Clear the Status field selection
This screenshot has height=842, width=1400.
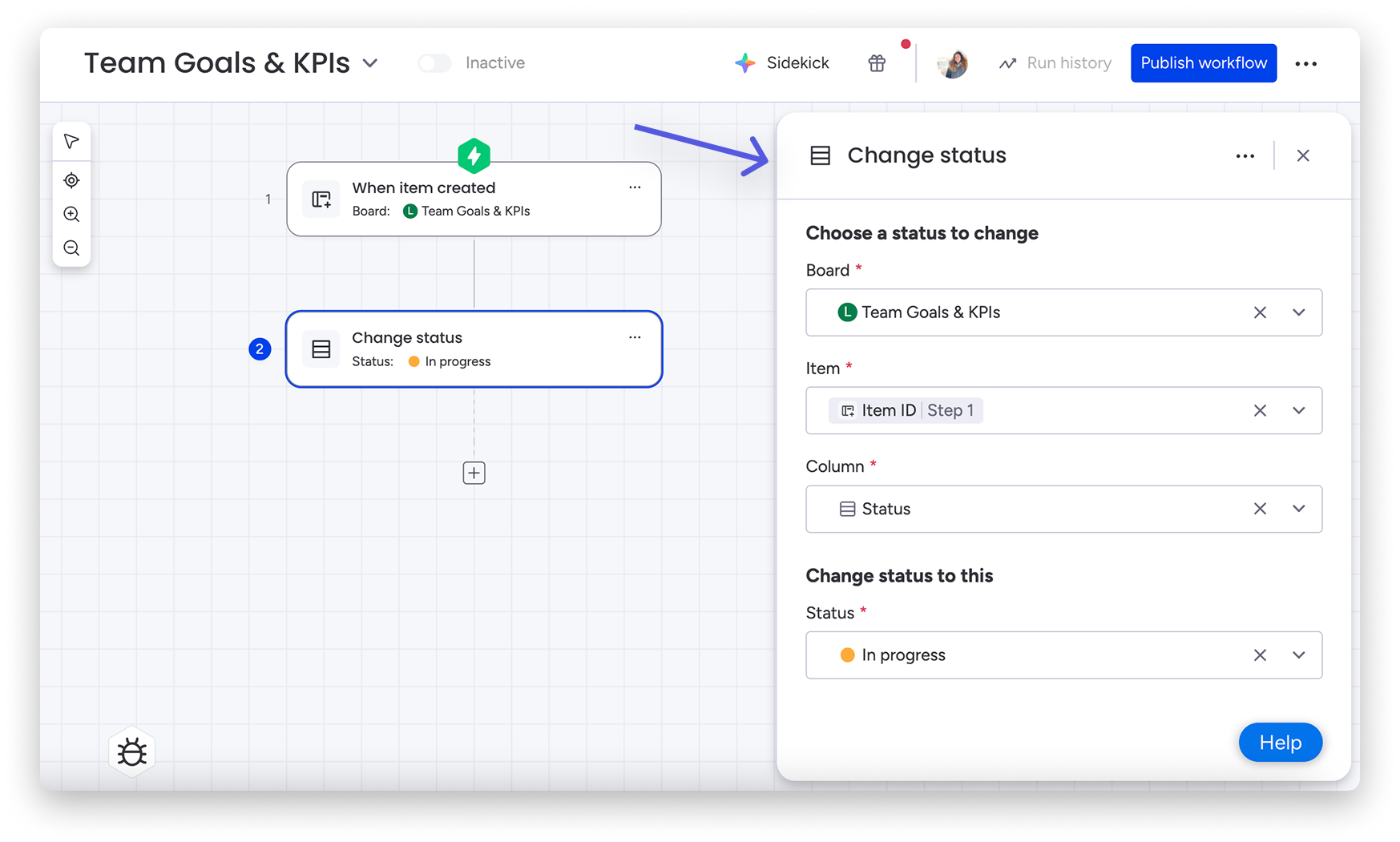1260,655
